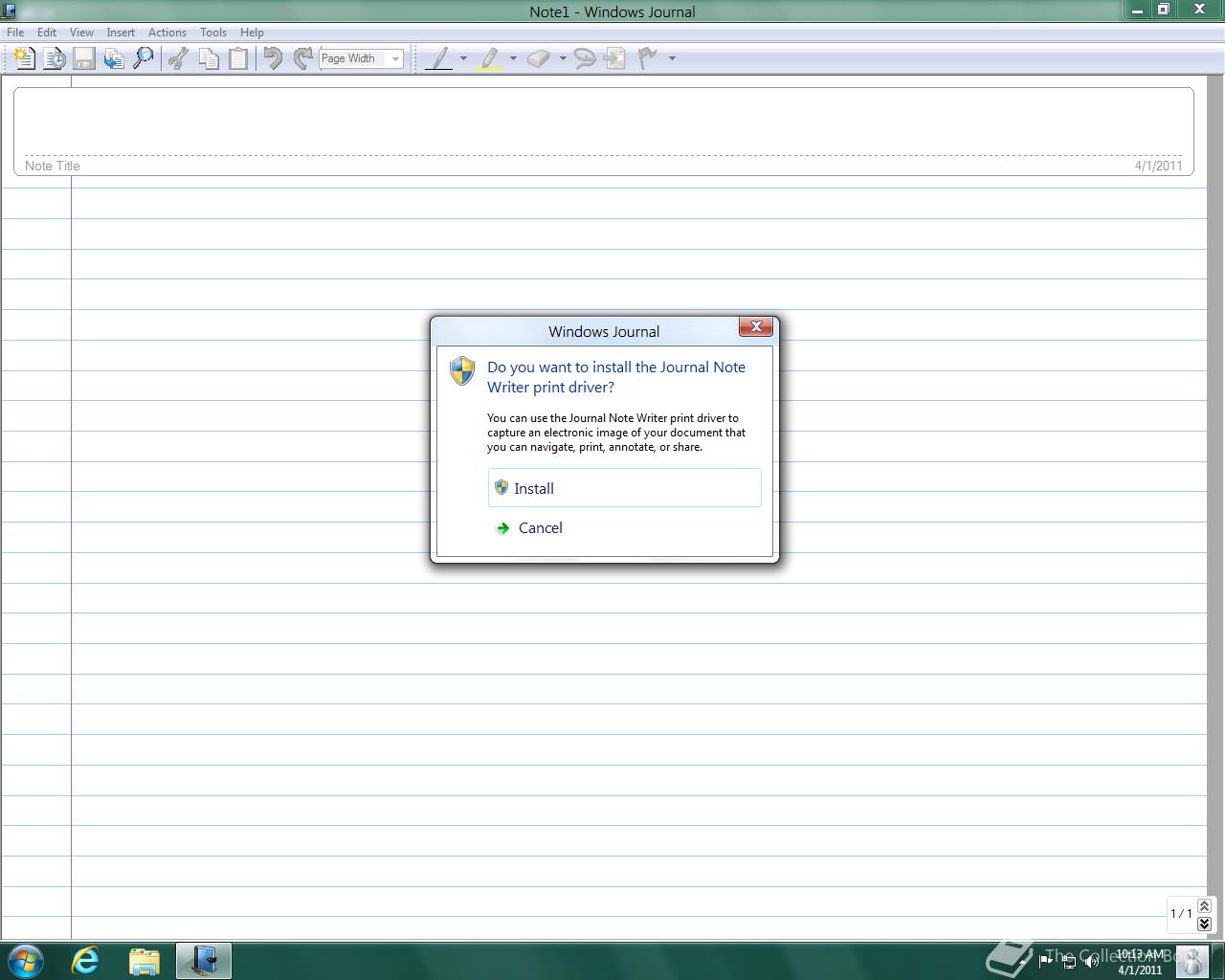The width and height of the screenshot is (1225, 980).
Task: Select the Eraser tool
Action: coord(539,58)
